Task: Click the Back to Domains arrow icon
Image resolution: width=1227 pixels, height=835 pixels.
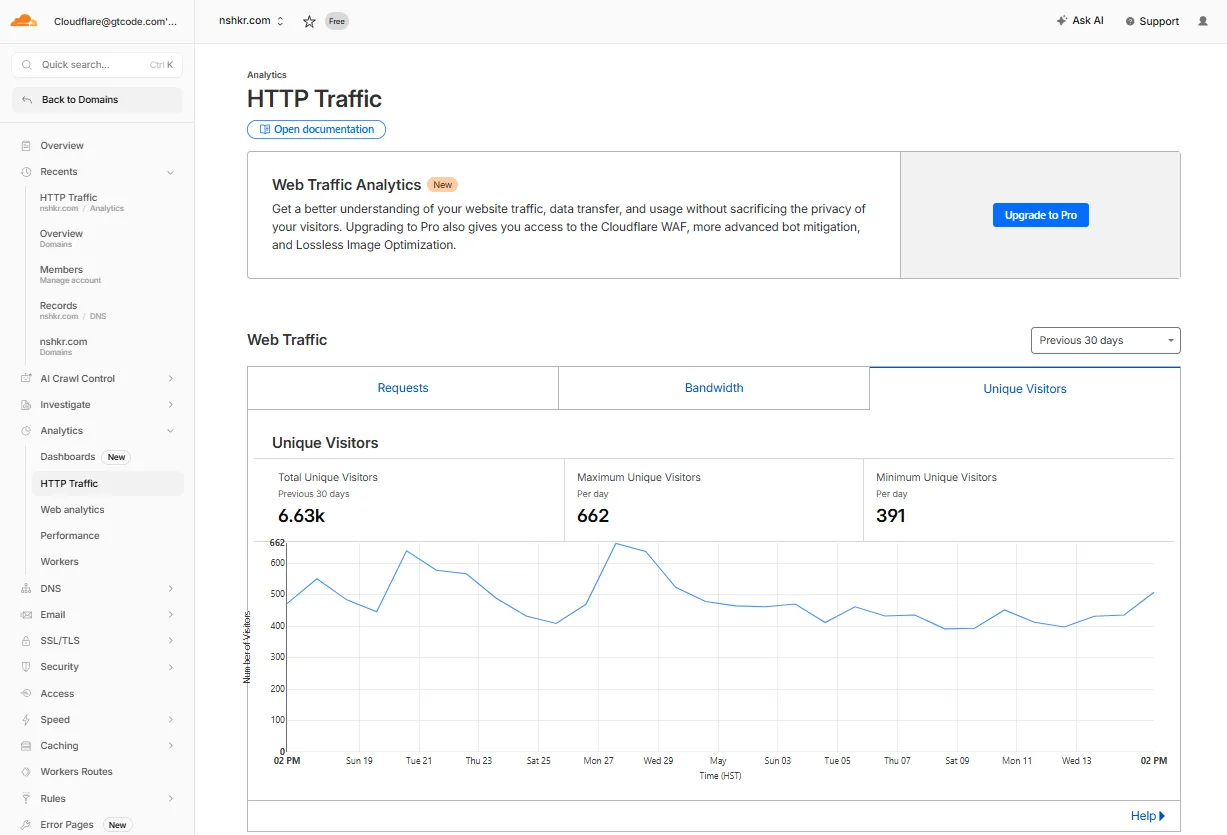Action: (x=27, y=100)
